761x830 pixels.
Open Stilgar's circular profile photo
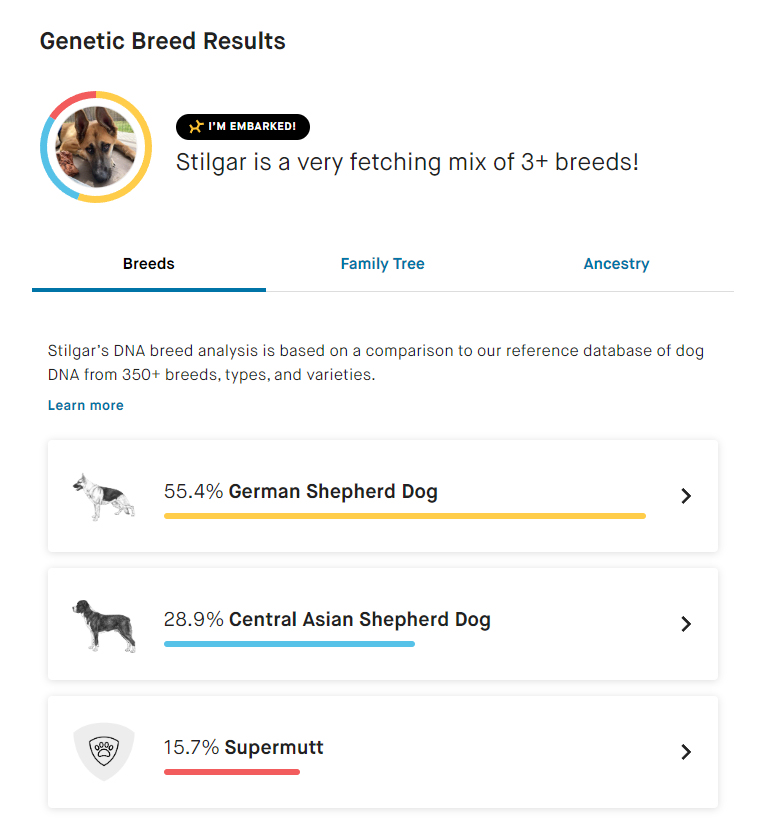click(x=96, y=147)
